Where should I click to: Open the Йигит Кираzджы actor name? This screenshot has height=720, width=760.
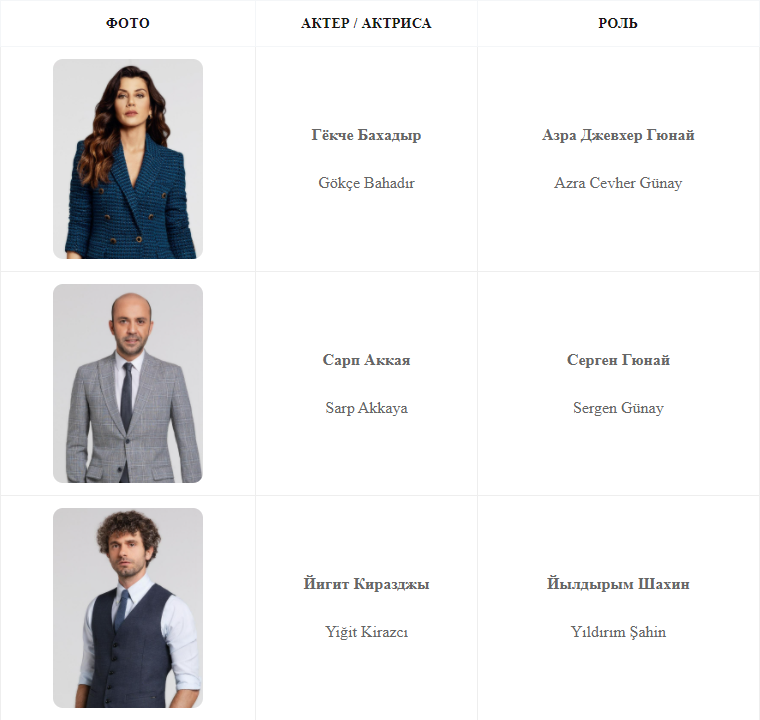[x=366, y=584]
